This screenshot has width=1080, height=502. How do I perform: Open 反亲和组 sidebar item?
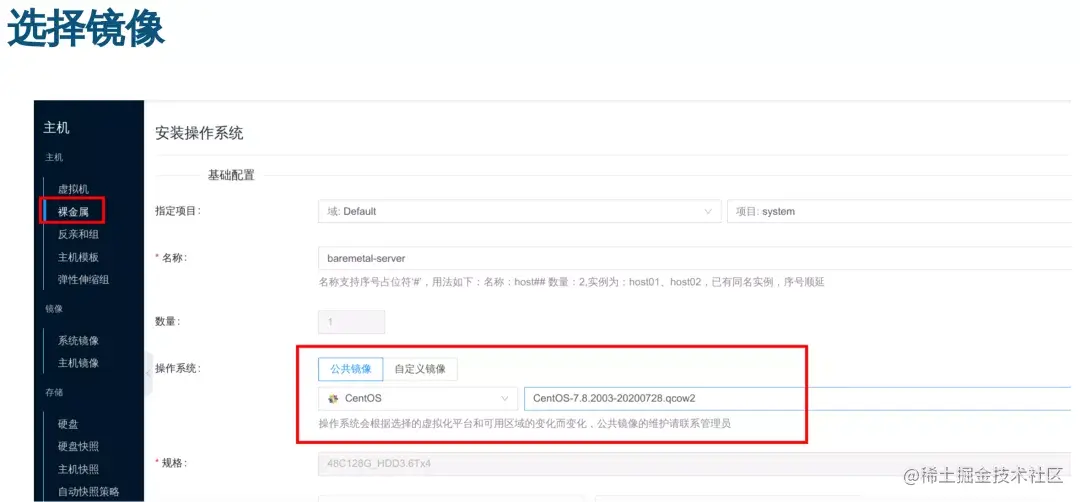coord(78,234)
